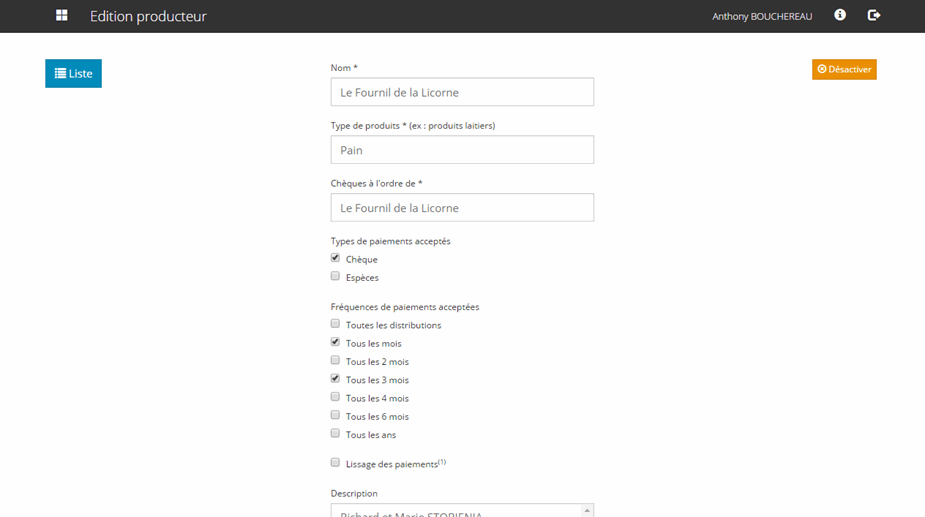Viewport: 925px width, 517px height.
Task: Check Tous les 4 mois checkbox
Action: tap(335, 397)
